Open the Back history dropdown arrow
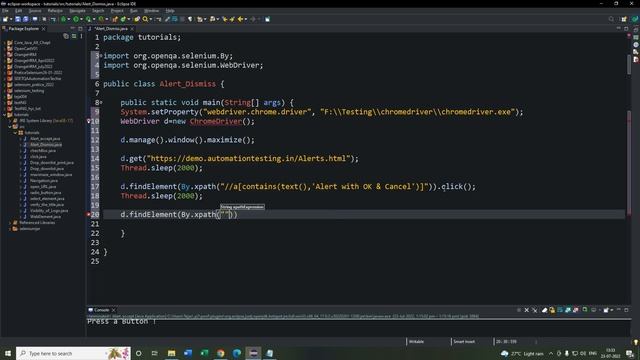The image size is (640, 360). pos(246,19)
